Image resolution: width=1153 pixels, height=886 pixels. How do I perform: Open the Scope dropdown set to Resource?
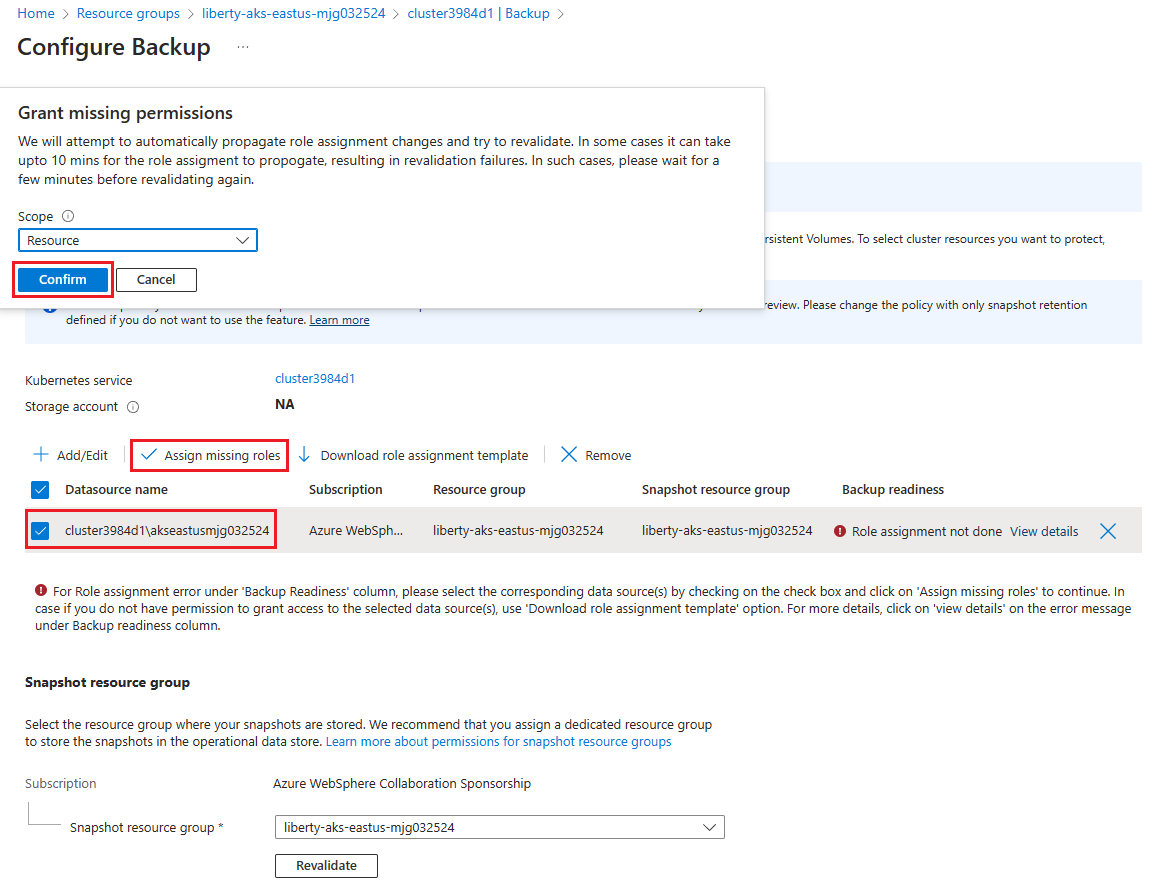point(138,240)
